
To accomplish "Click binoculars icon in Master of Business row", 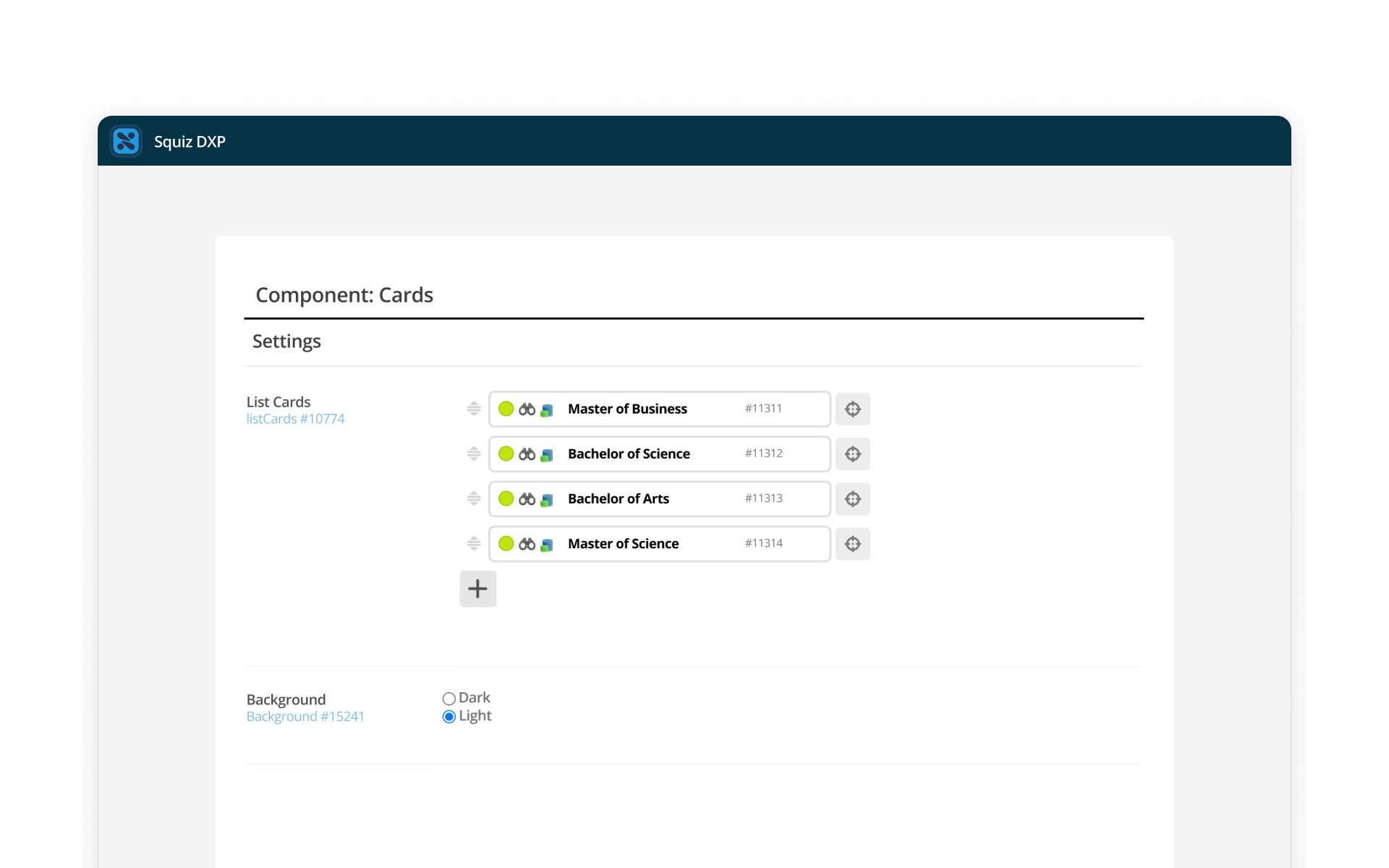I will pos(527,409).
